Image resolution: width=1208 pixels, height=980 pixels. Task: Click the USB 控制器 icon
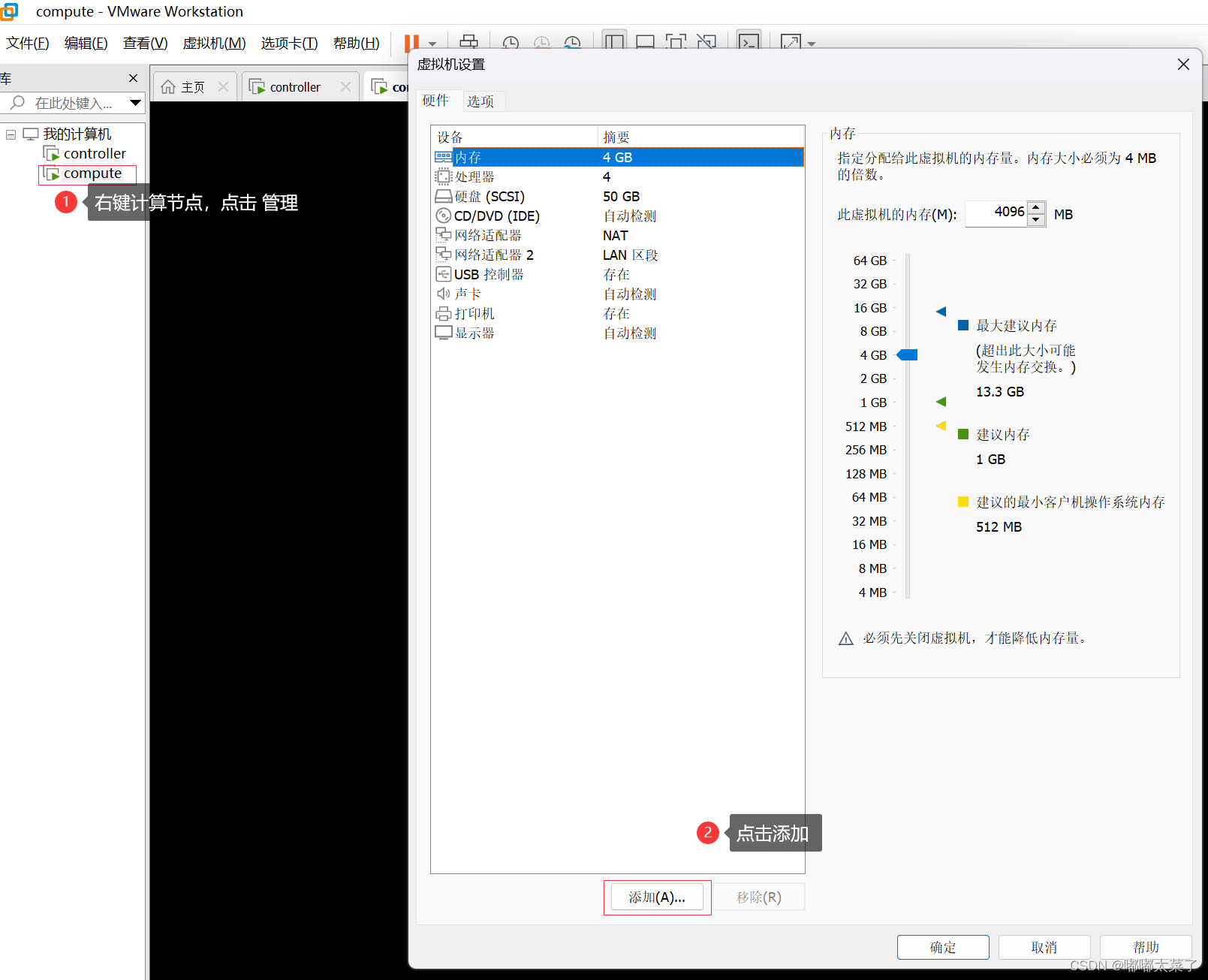click(444, 274)
